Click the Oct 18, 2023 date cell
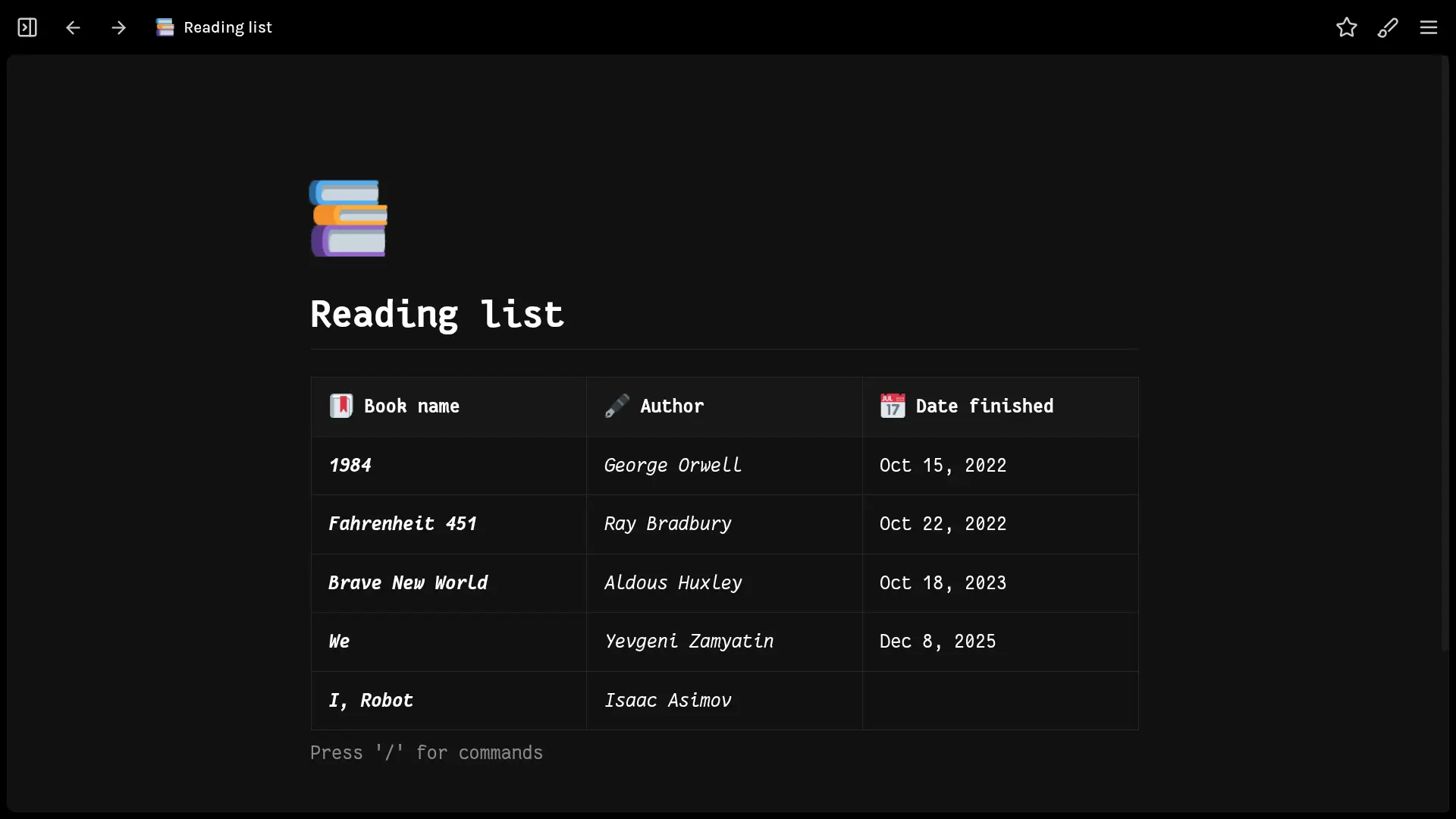The image size is (1456, 819). [x=943, y=583]
